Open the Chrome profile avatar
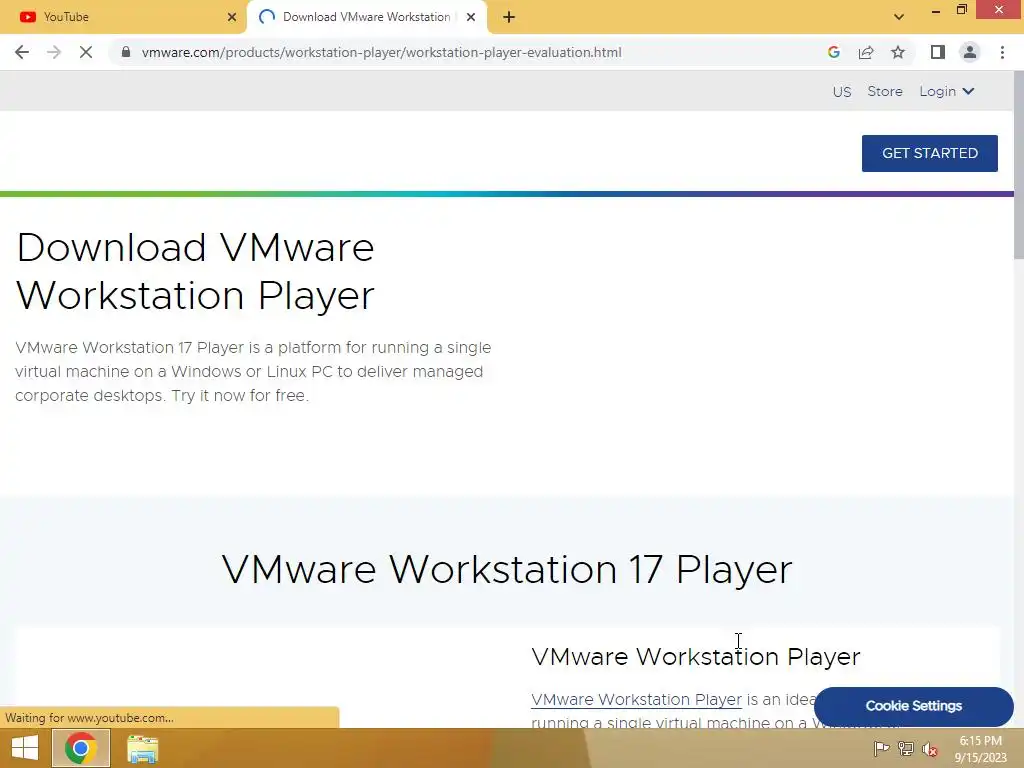The width and height of the screenshot is (1024, 768). (970, 52)
